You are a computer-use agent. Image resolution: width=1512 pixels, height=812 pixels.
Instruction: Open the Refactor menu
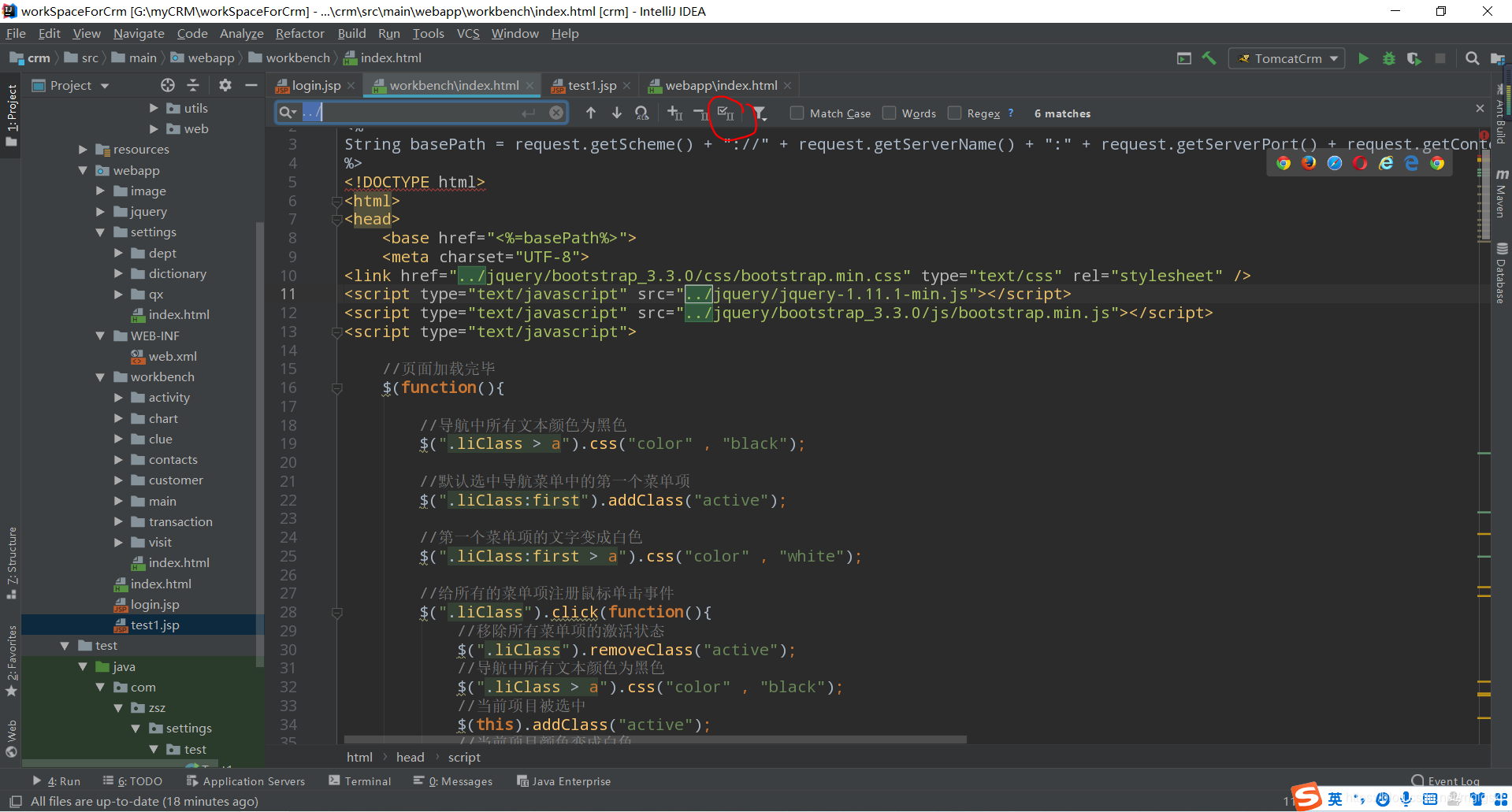pyautogui.click(x=299, y=33)
